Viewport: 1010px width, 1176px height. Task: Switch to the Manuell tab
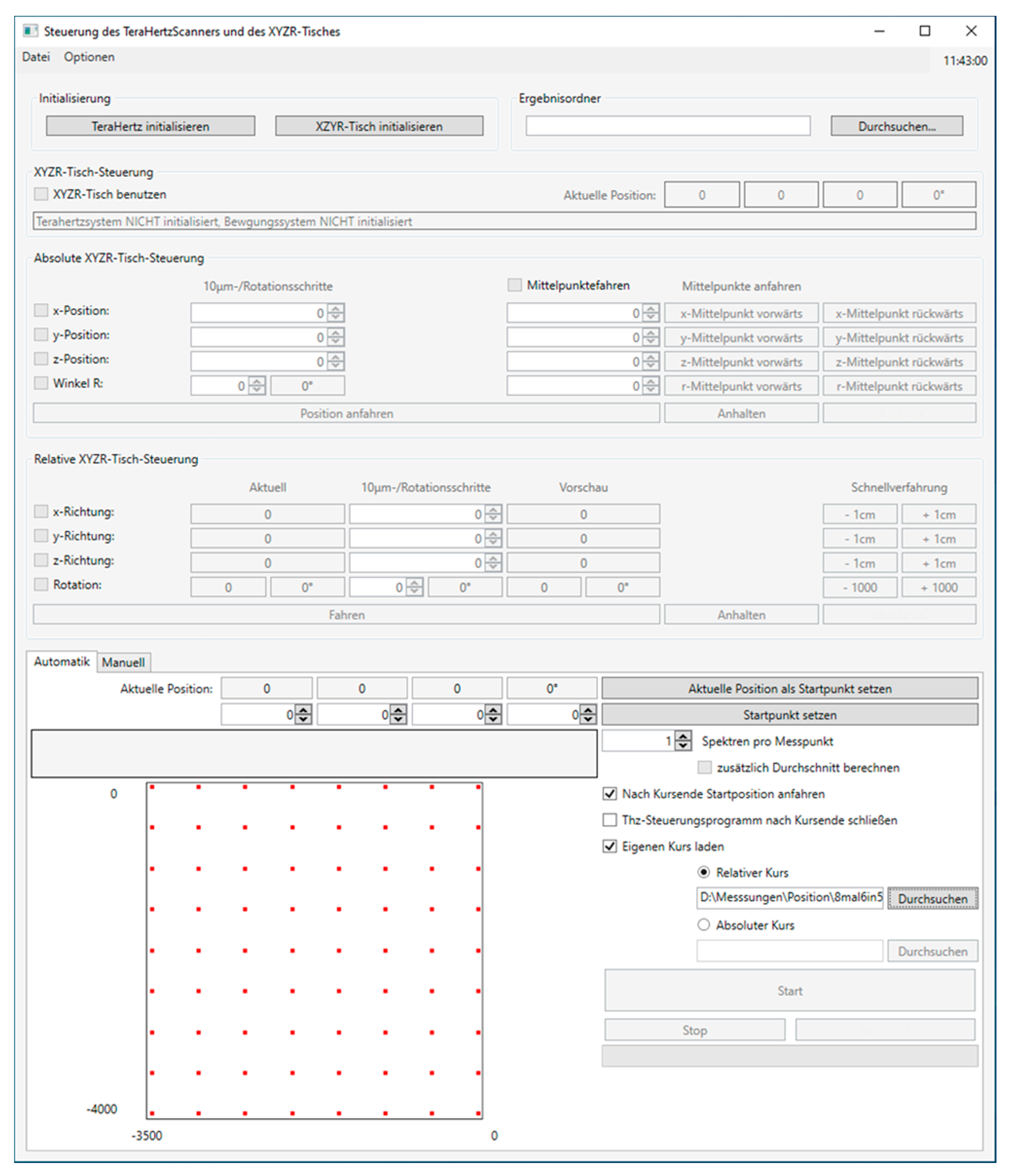tap(123, 662)
